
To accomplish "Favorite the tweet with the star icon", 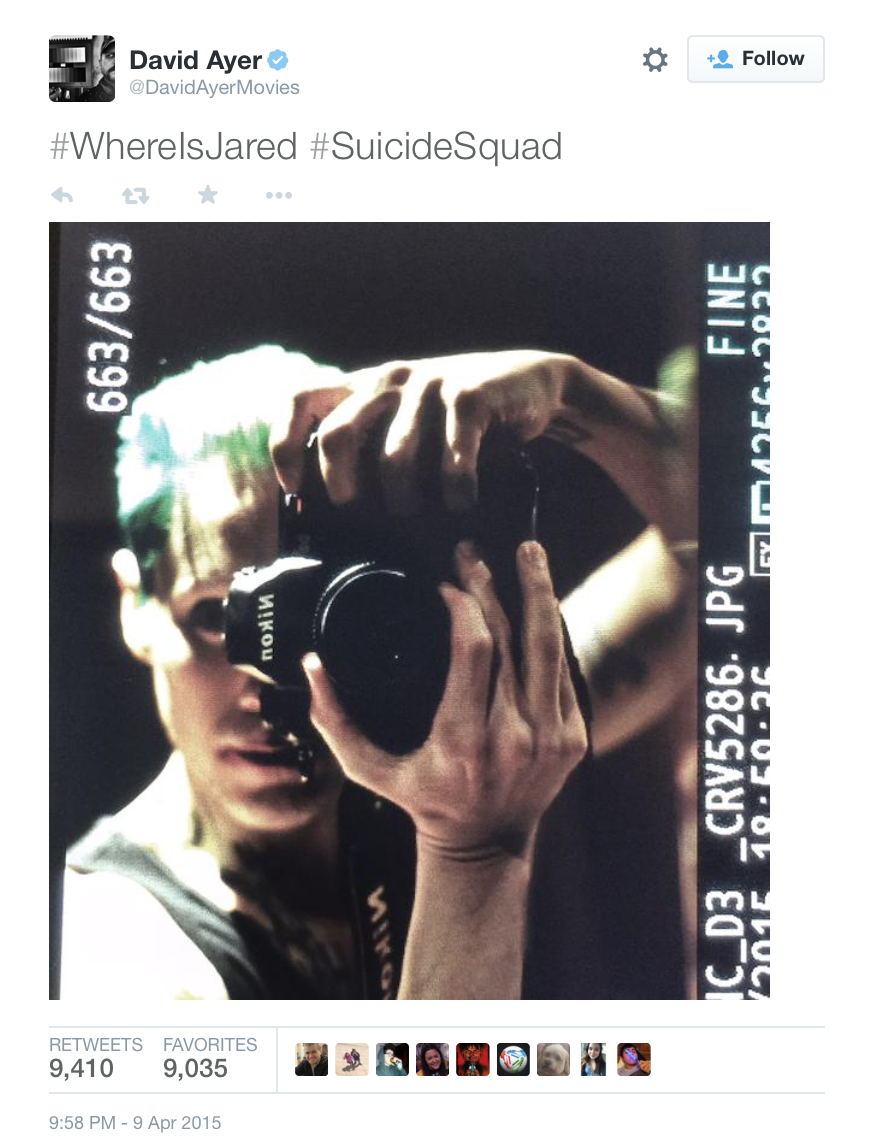I will point(208,194).
